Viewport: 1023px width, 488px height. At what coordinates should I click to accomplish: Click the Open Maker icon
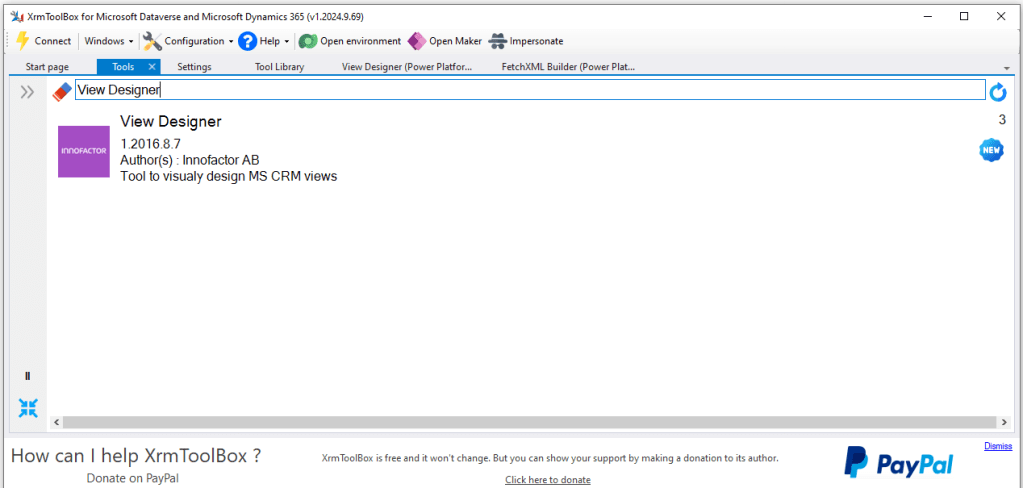[x=417, y=41]
